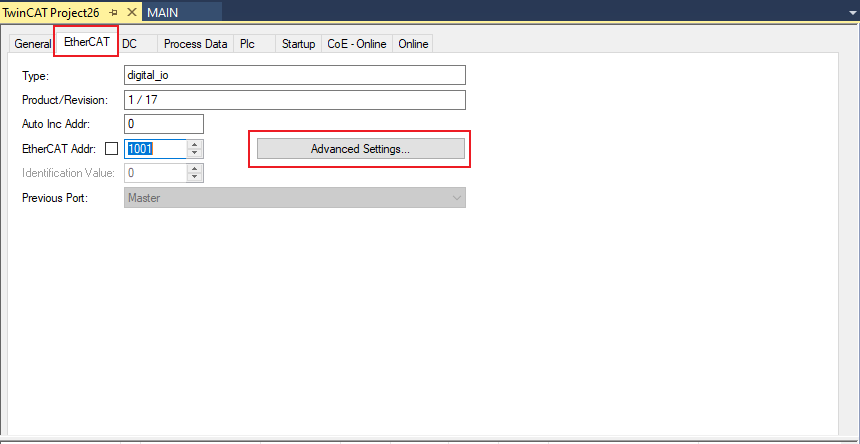Focus the Product/Revision field
The image size is (860, 444).
click(x=295, y=100)
